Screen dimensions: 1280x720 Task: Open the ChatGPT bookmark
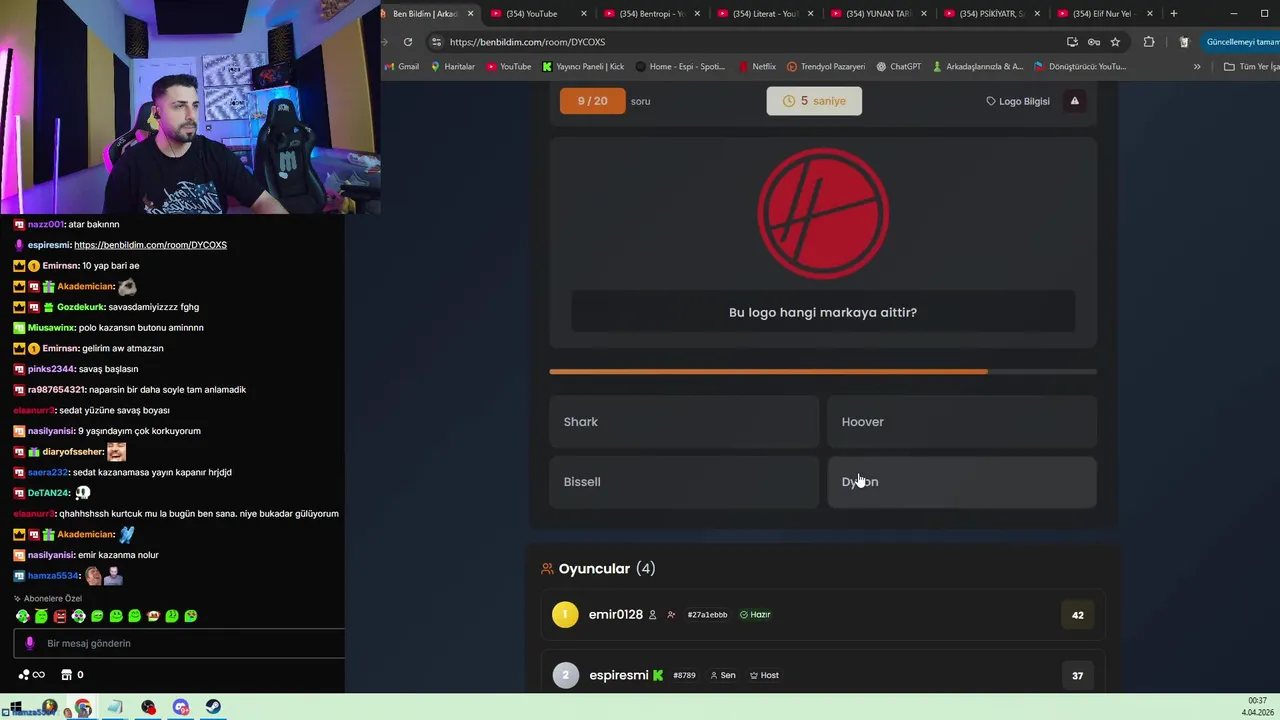click(899, 67)
